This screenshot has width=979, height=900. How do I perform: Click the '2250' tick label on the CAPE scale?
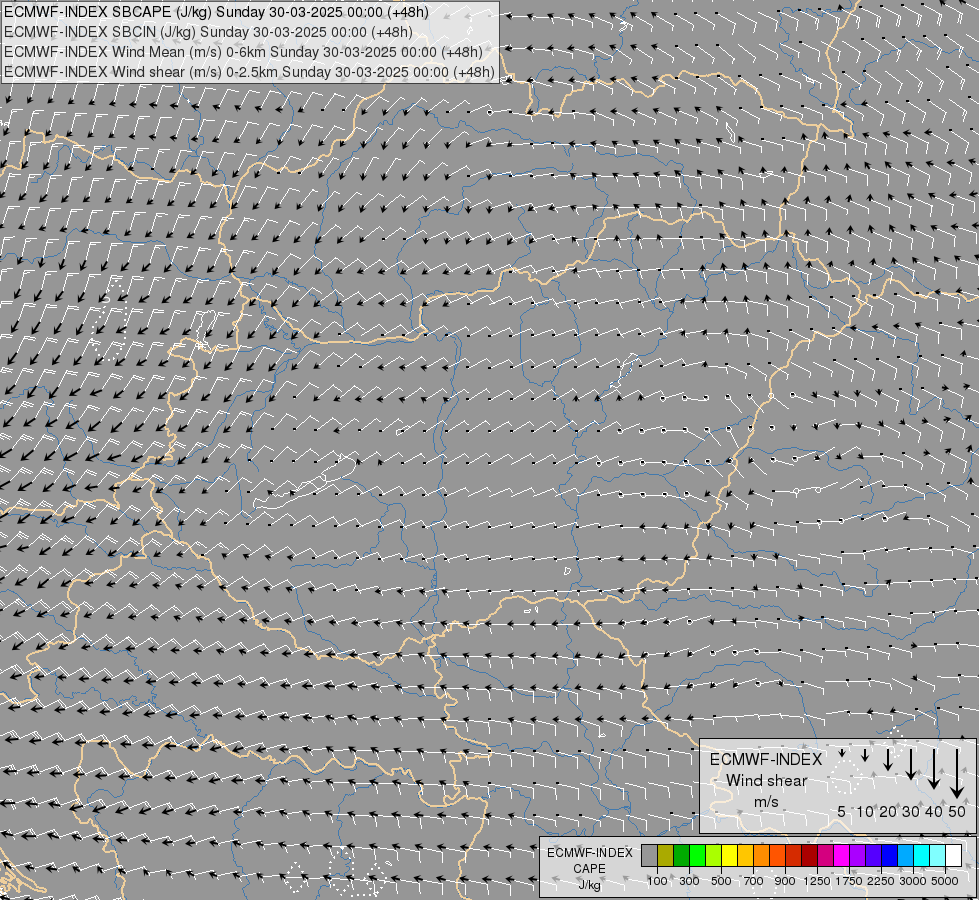881,881
